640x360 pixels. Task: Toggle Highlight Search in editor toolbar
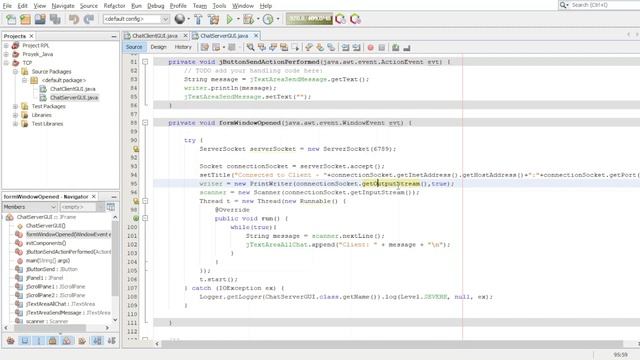(284, 47)
